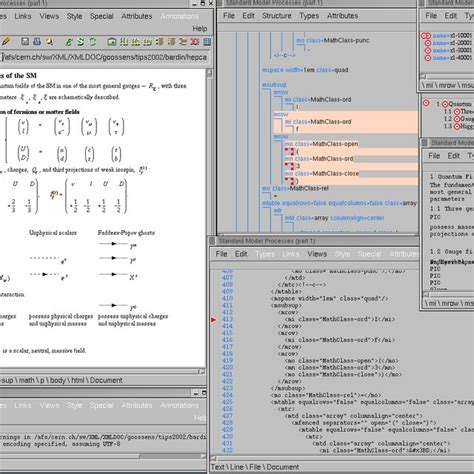Click source line number 424
Screen dimensions: 474x474
(227, 395)
